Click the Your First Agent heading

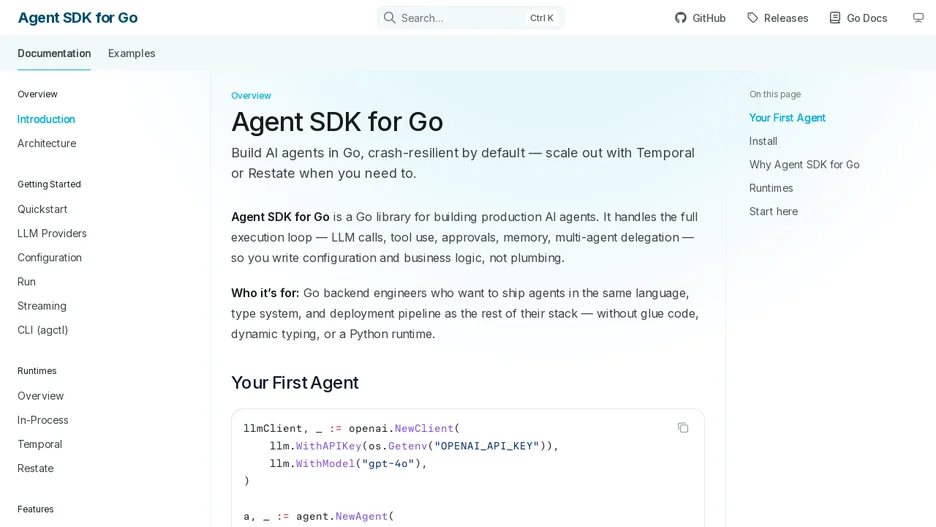(x=295, y=383)
